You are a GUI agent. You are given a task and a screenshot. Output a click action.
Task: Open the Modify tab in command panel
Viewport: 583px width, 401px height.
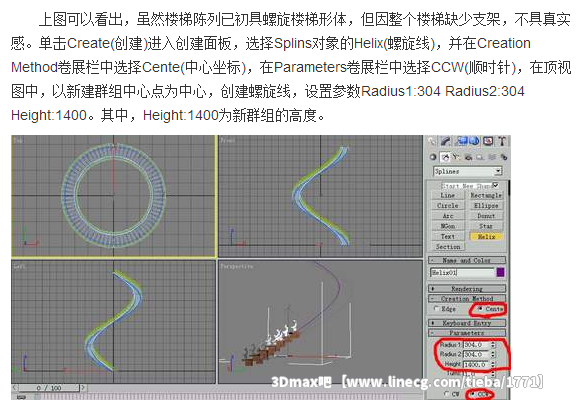pos(446,141)
